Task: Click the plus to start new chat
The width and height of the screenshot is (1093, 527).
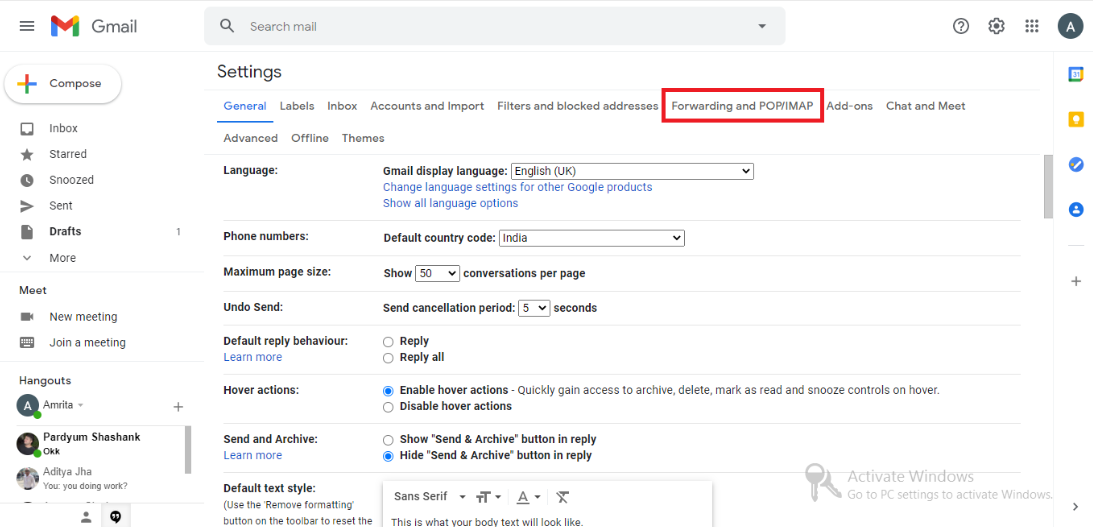Action: (178, 406)
